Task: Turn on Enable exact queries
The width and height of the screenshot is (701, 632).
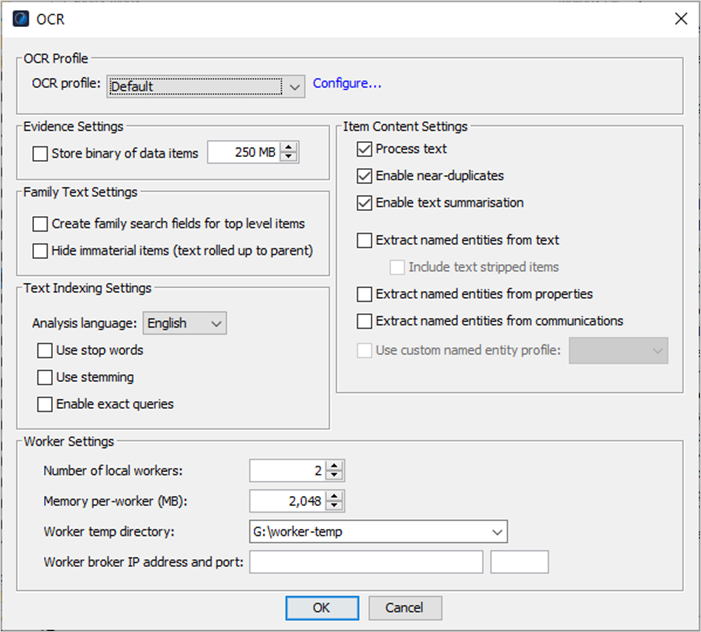Action: [45, 404]
